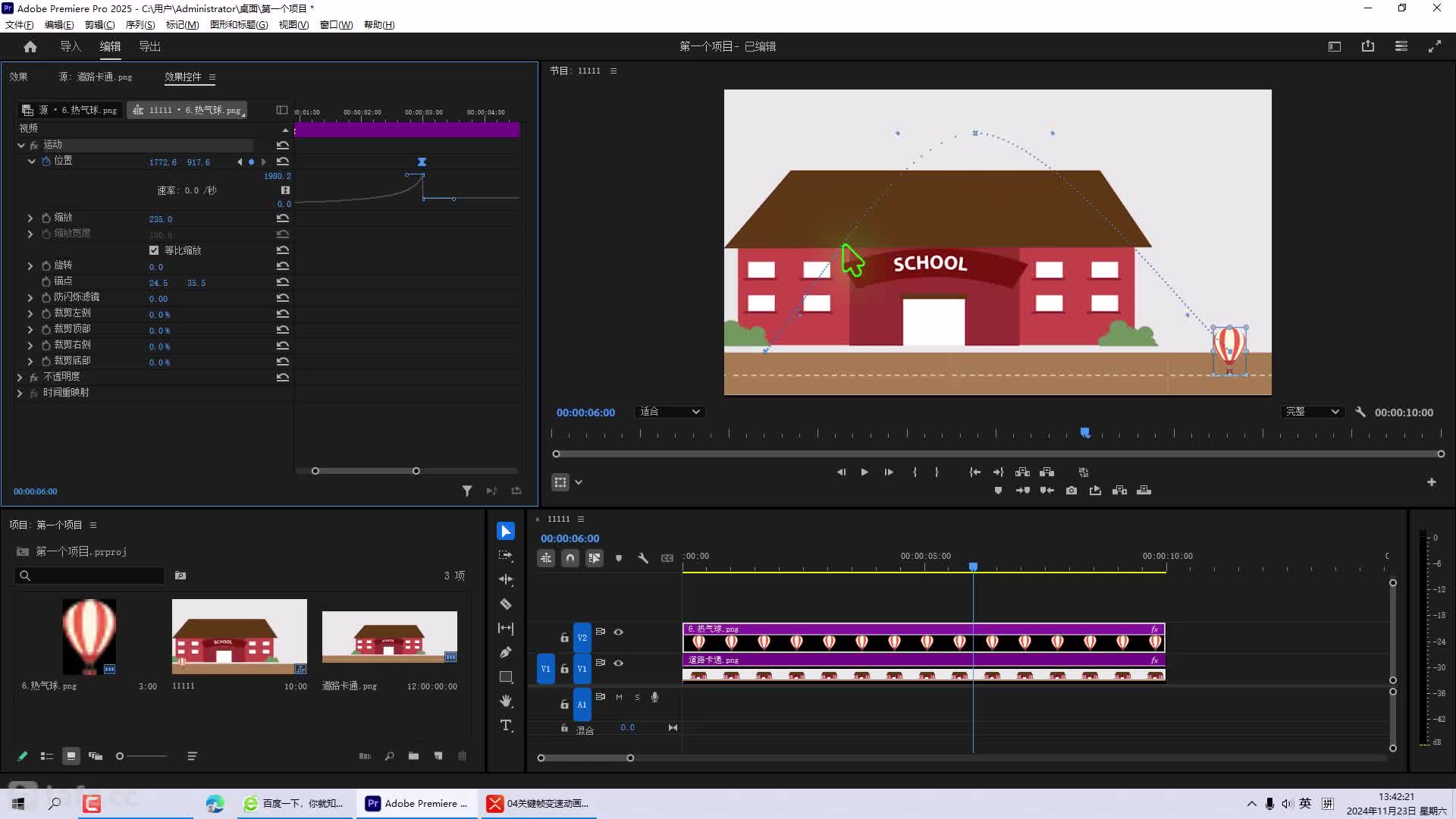Click the Home icon in the header
Screen dimensions: 1456x819
30,46
